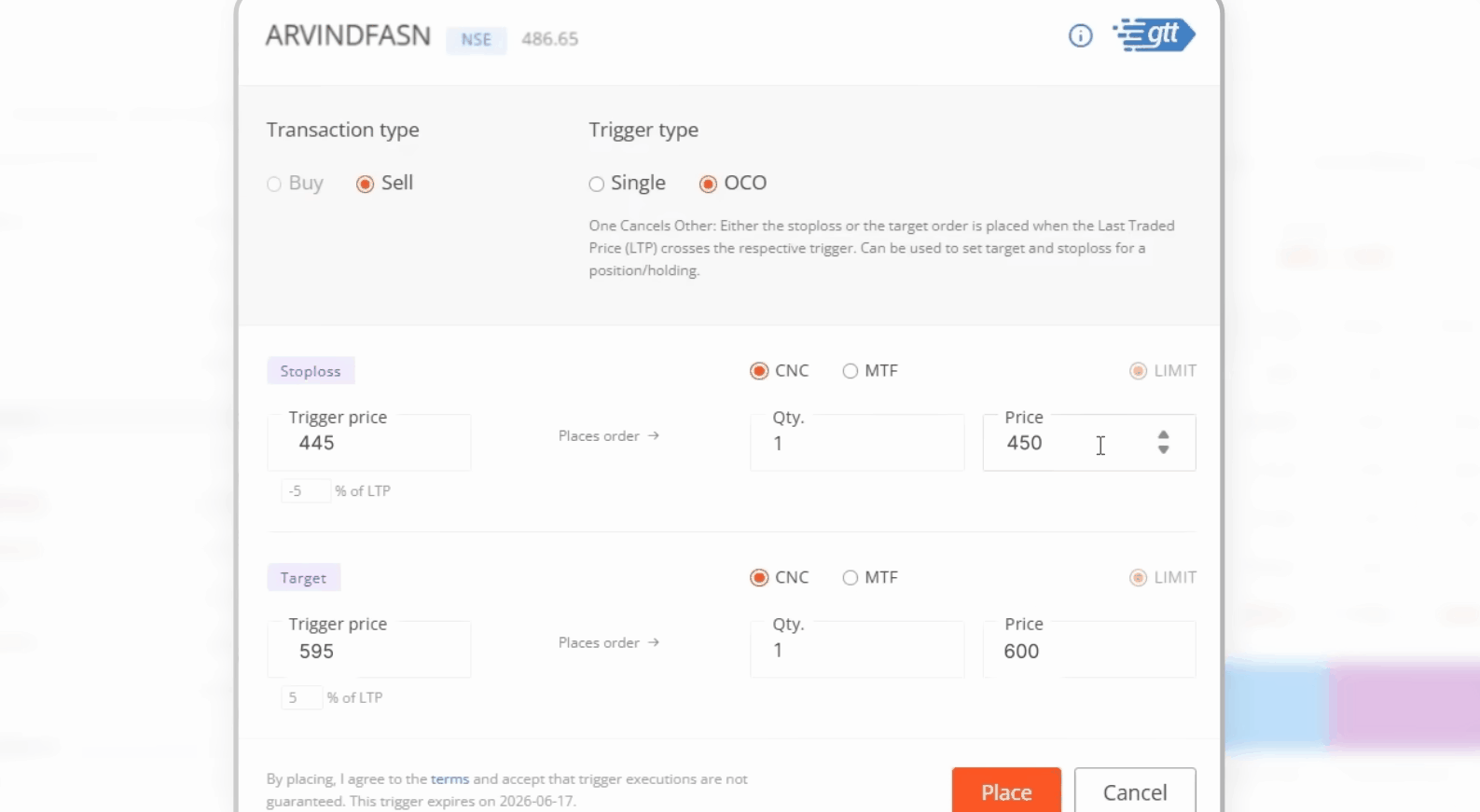Increase stoploss price with up arrow

pos(1163,435)
